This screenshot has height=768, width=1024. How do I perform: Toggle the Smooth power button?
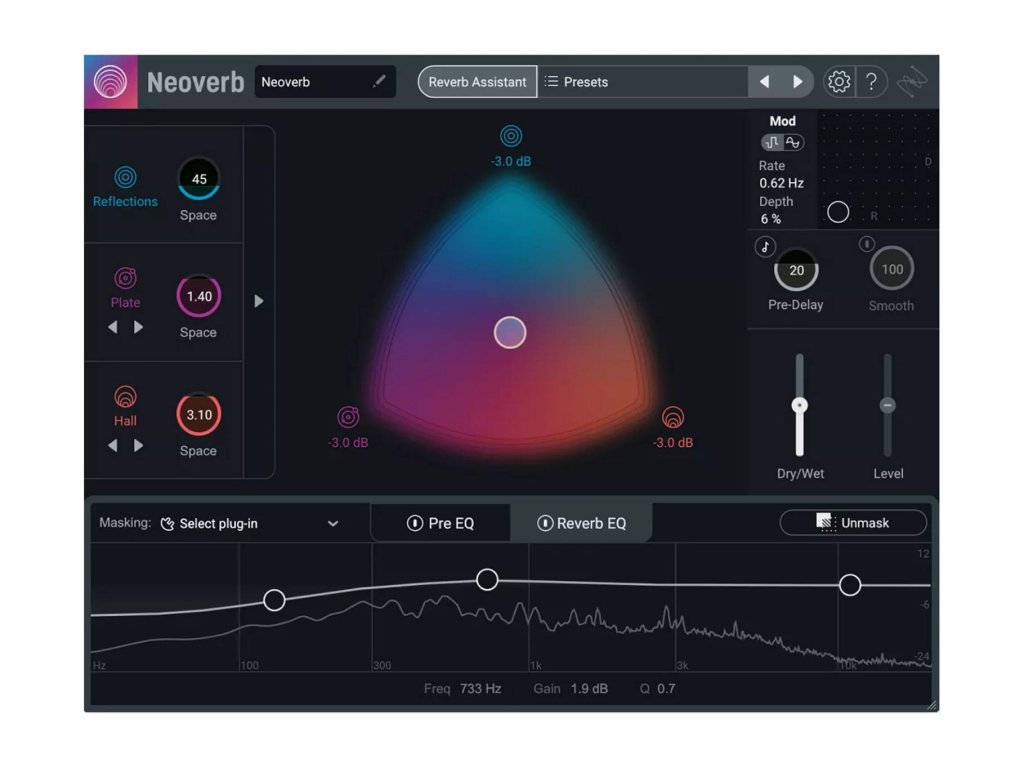[x=867, y=244]
